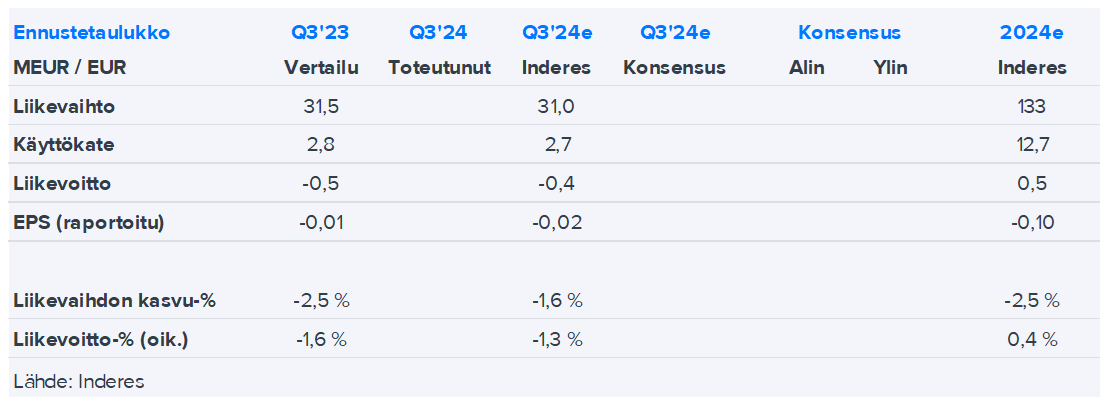
Task: Click the 2024e EPS value -0,10
Action: point(1031,223)
